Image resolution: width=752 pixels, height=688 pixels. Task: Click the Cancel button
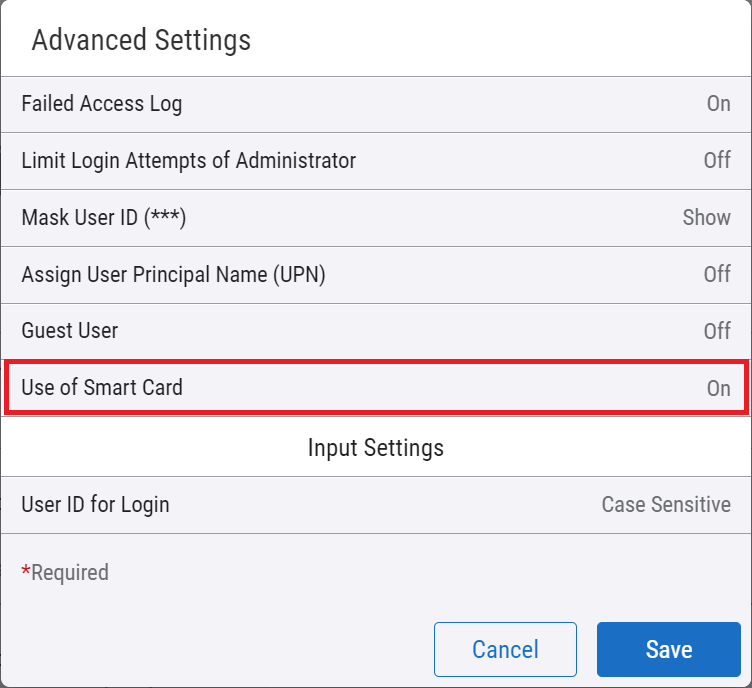[x=505, y=650]
